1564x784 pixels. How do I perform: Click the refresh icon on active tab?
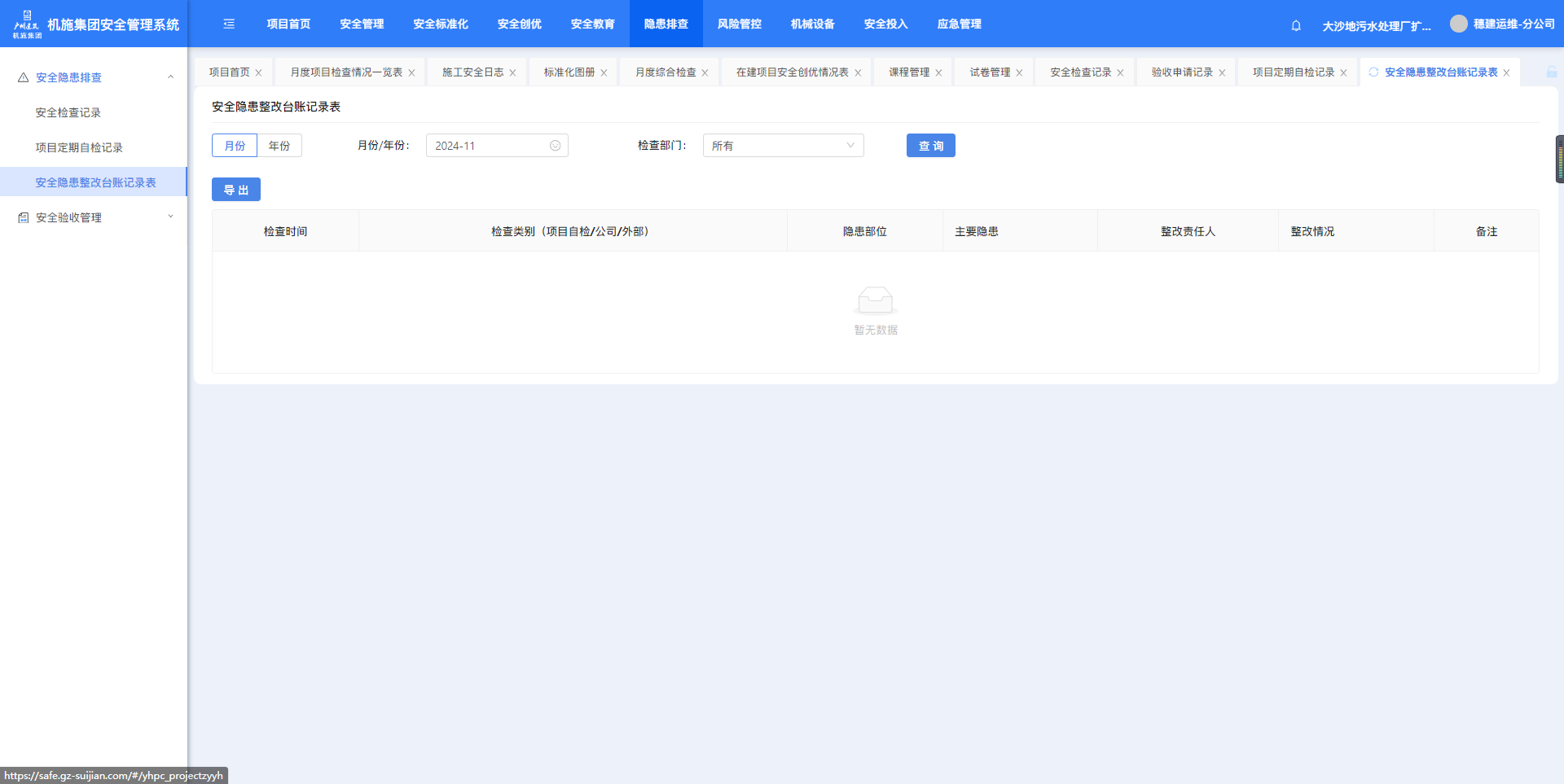[1373, 72]
